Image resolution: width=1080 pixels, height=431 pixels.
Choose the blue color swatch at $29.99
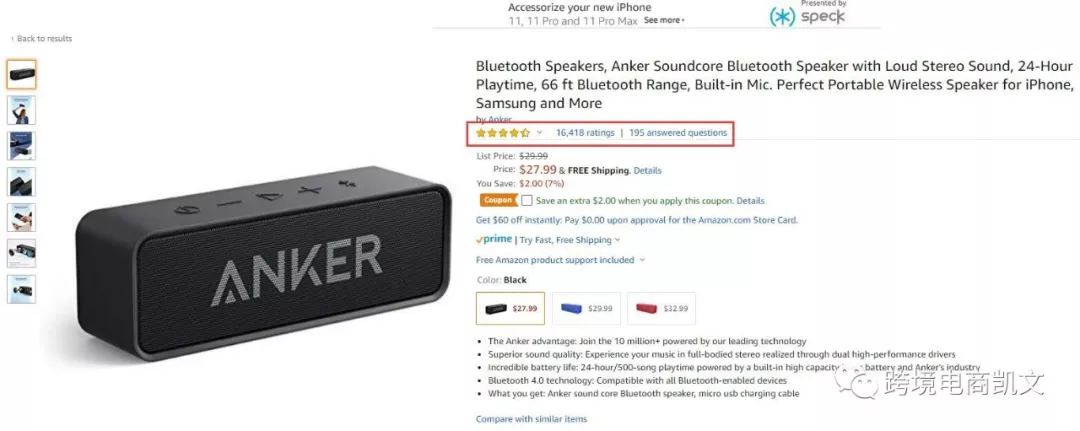click(x=585, y=308)
